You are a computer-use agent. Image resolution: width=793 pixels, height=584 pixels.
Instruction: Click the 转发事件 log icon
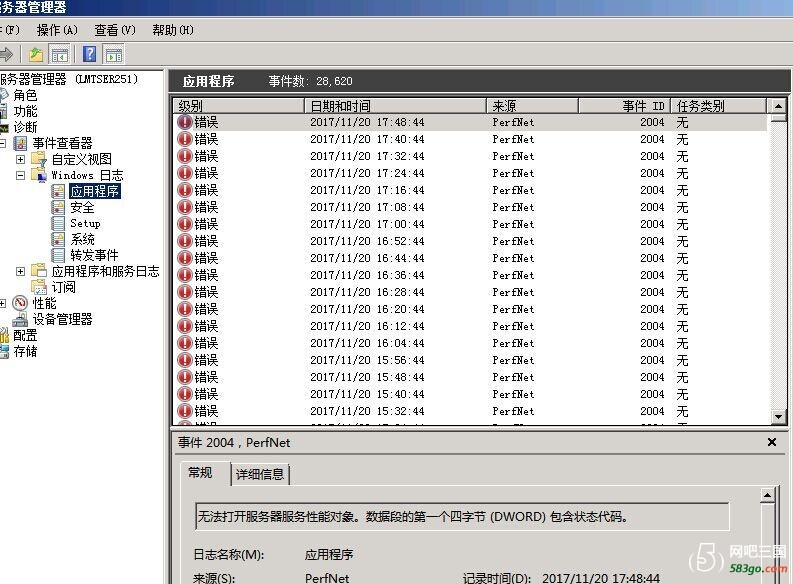(x=59, y=255)
